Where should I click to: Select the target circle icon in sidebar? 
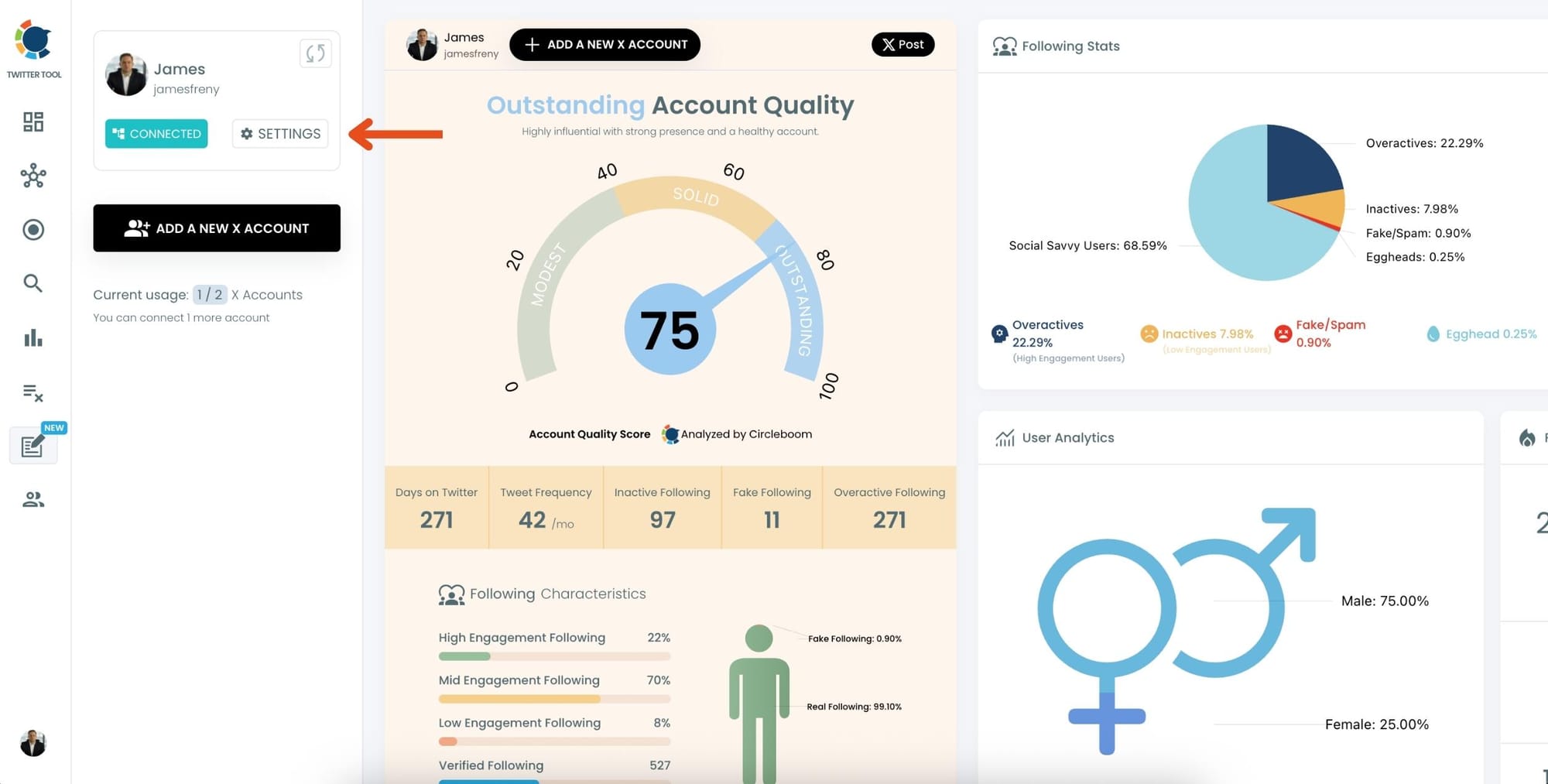click(x=33, y=230)
